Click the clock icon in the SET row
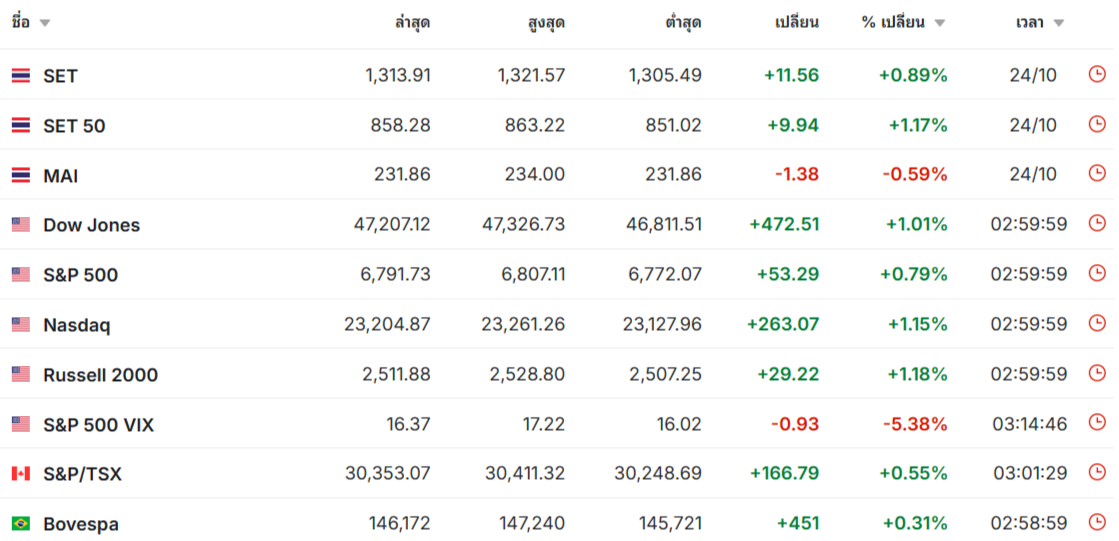The height and width of the screenshot is (541, 1119). (1097, 74)
